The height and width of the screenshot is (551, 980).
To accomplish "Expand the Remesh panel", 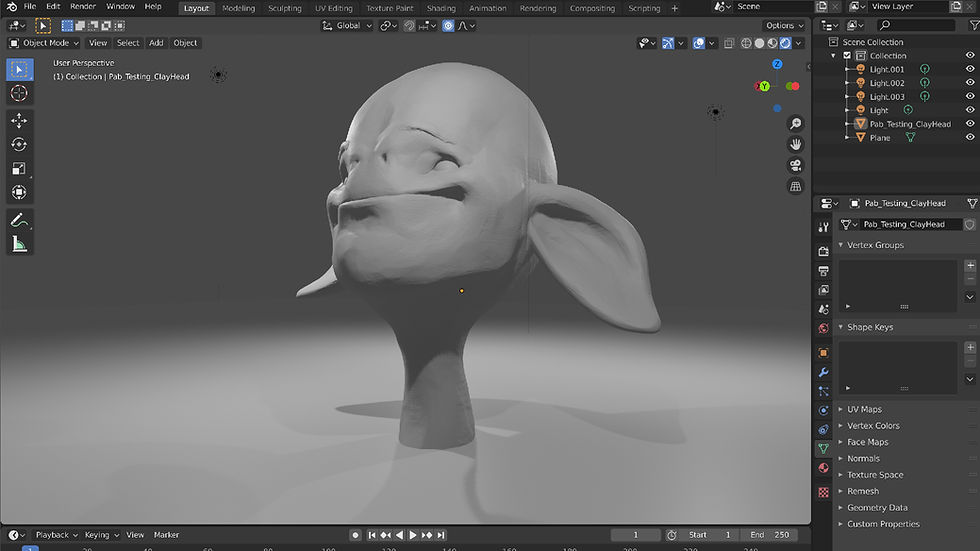I will pyautogui.click(x=862, y=491).
